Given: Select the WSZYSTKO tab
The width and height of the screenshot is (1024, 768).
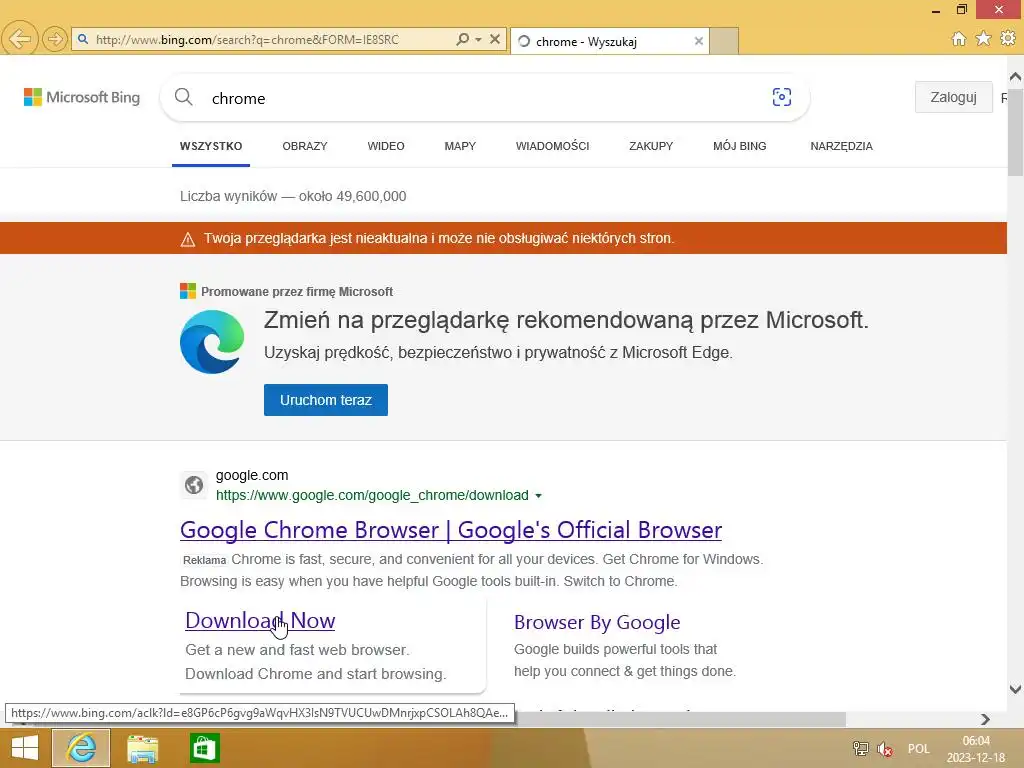Looking at the screenshot, I should click(211, 146).
